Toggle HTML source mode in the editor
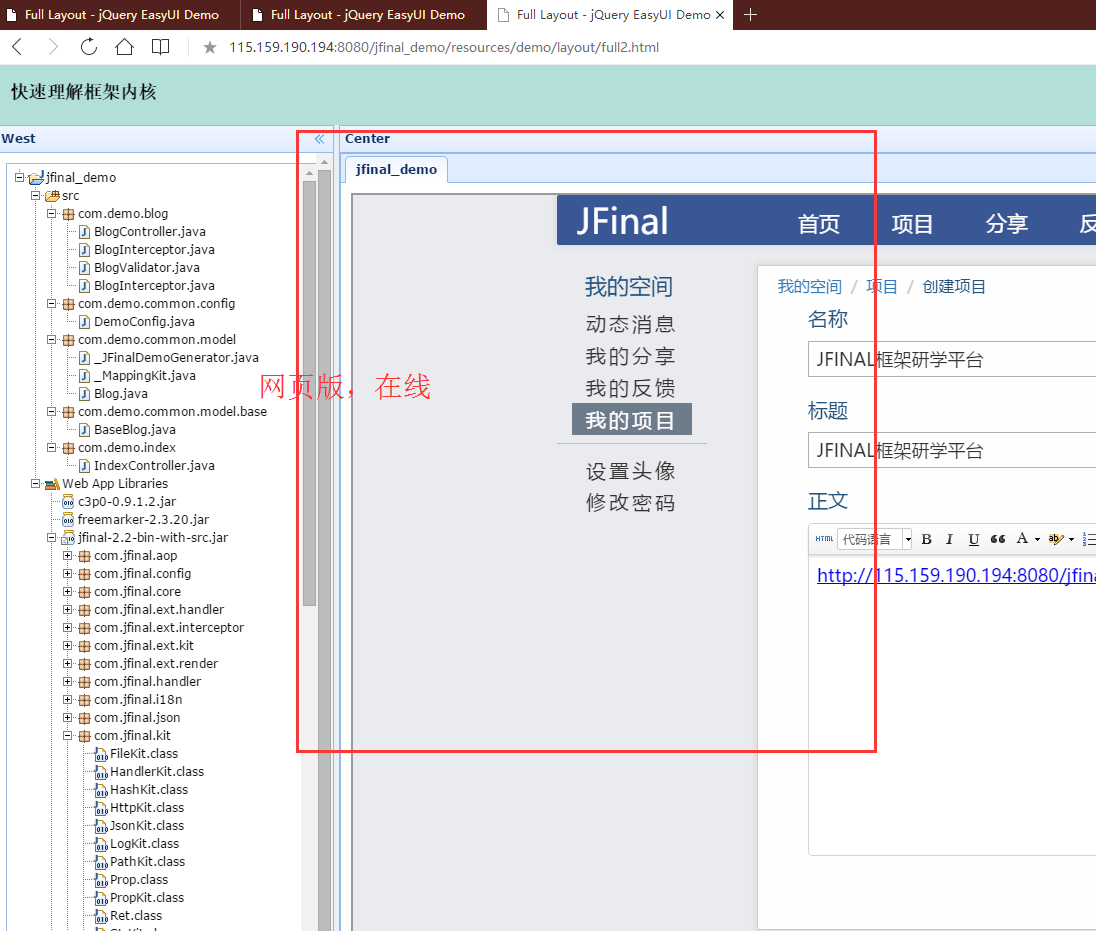This screenshot has height=931, width=1096. coord(824,539)
